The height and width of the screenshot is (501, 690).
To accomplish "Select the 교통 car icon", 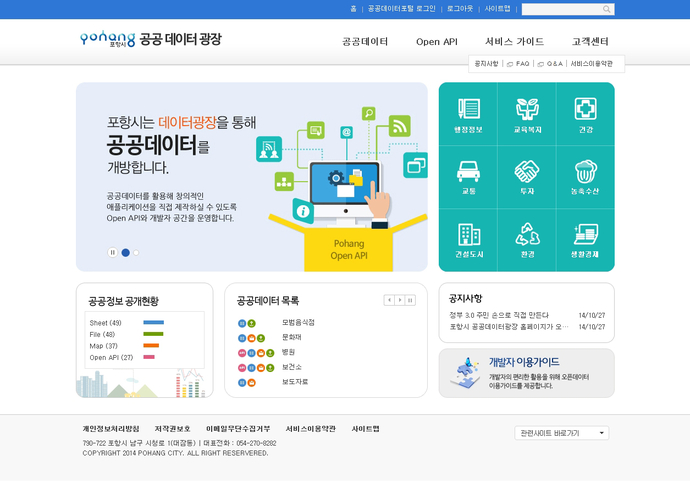I will (468, 176).
